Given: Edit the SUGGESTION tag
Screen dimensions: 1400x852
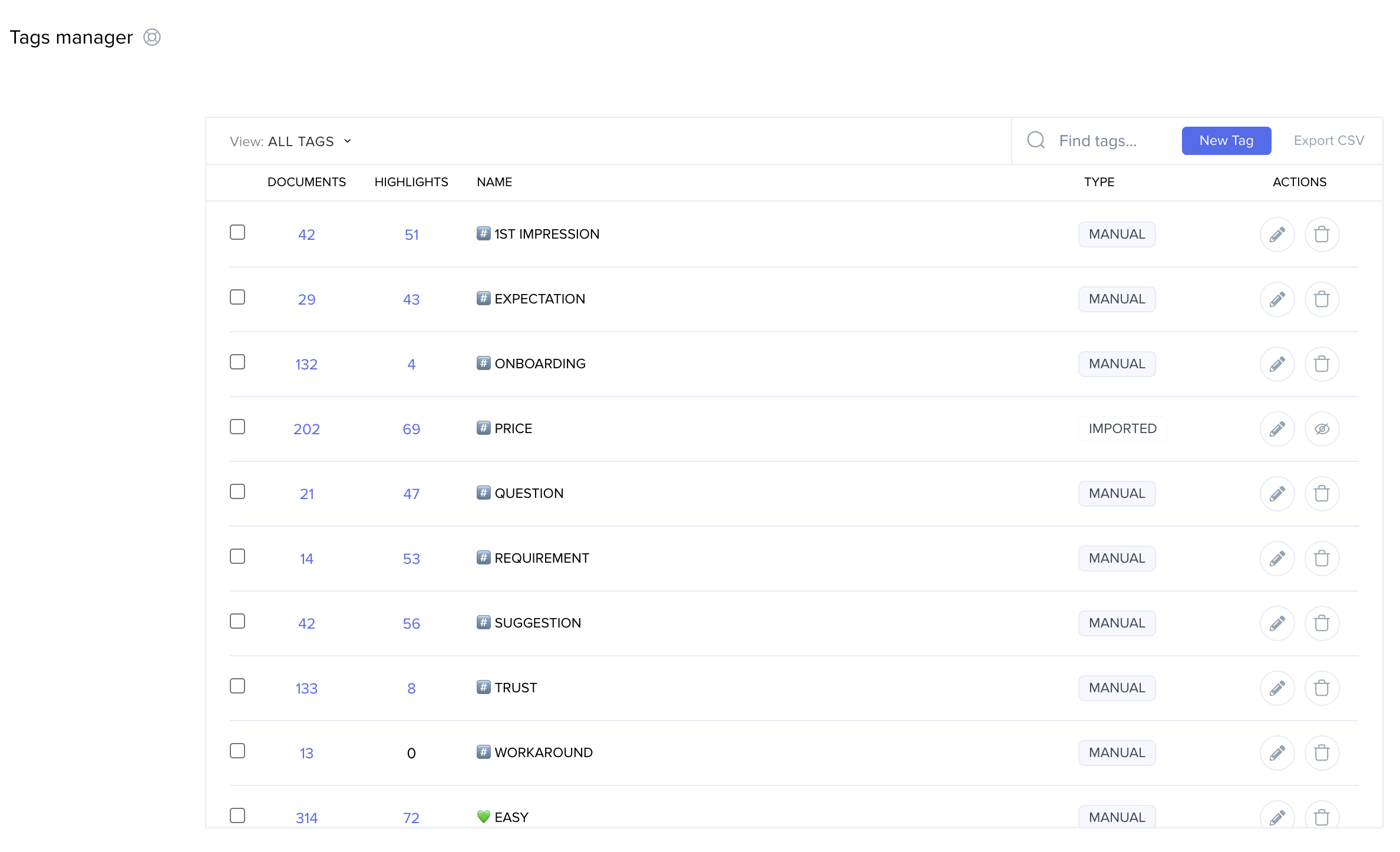Looking at the screenshot, I should (x=1277, y=623).
